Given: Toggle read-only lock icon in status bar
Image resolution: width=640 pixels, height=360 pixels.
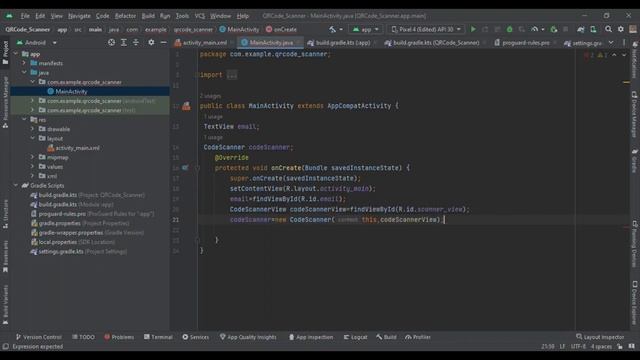Looking at the screenshot, I should [x=620, y=347].
